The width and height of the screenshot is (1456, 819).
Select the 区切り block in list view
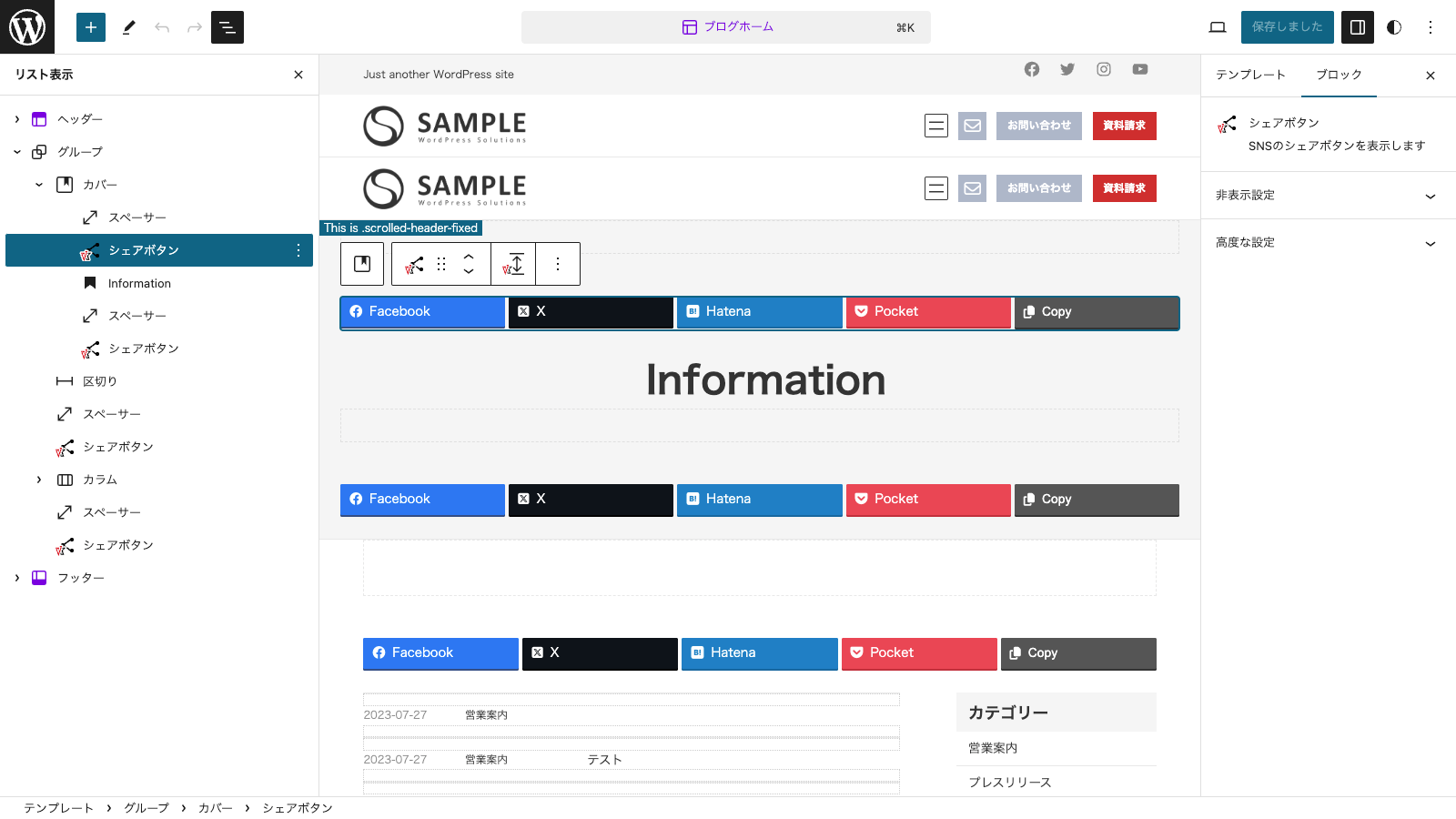pos(100,381)
